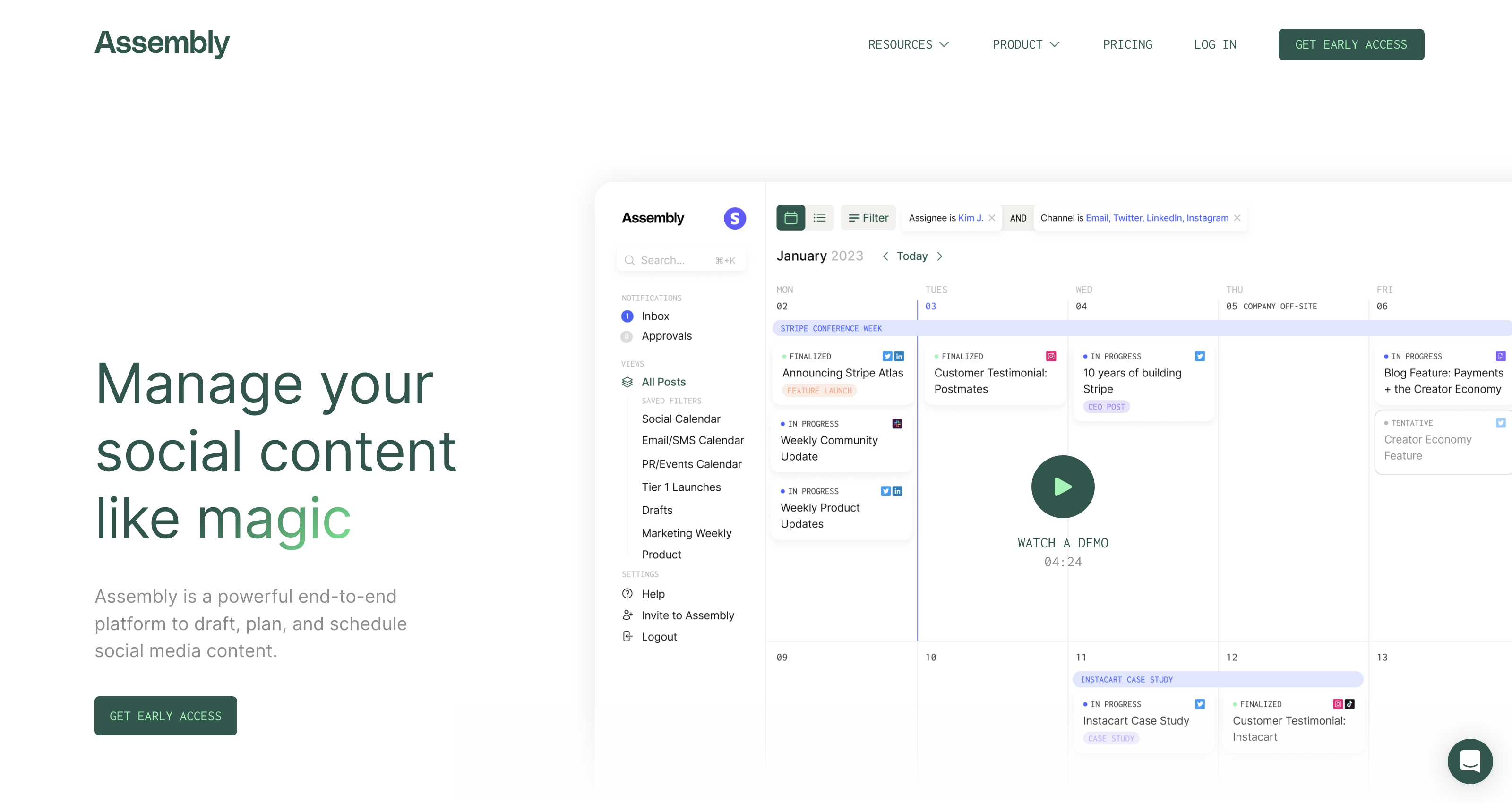Switch to list view
The height and width of the screenshot is (803, 1512).
(819, 218)
